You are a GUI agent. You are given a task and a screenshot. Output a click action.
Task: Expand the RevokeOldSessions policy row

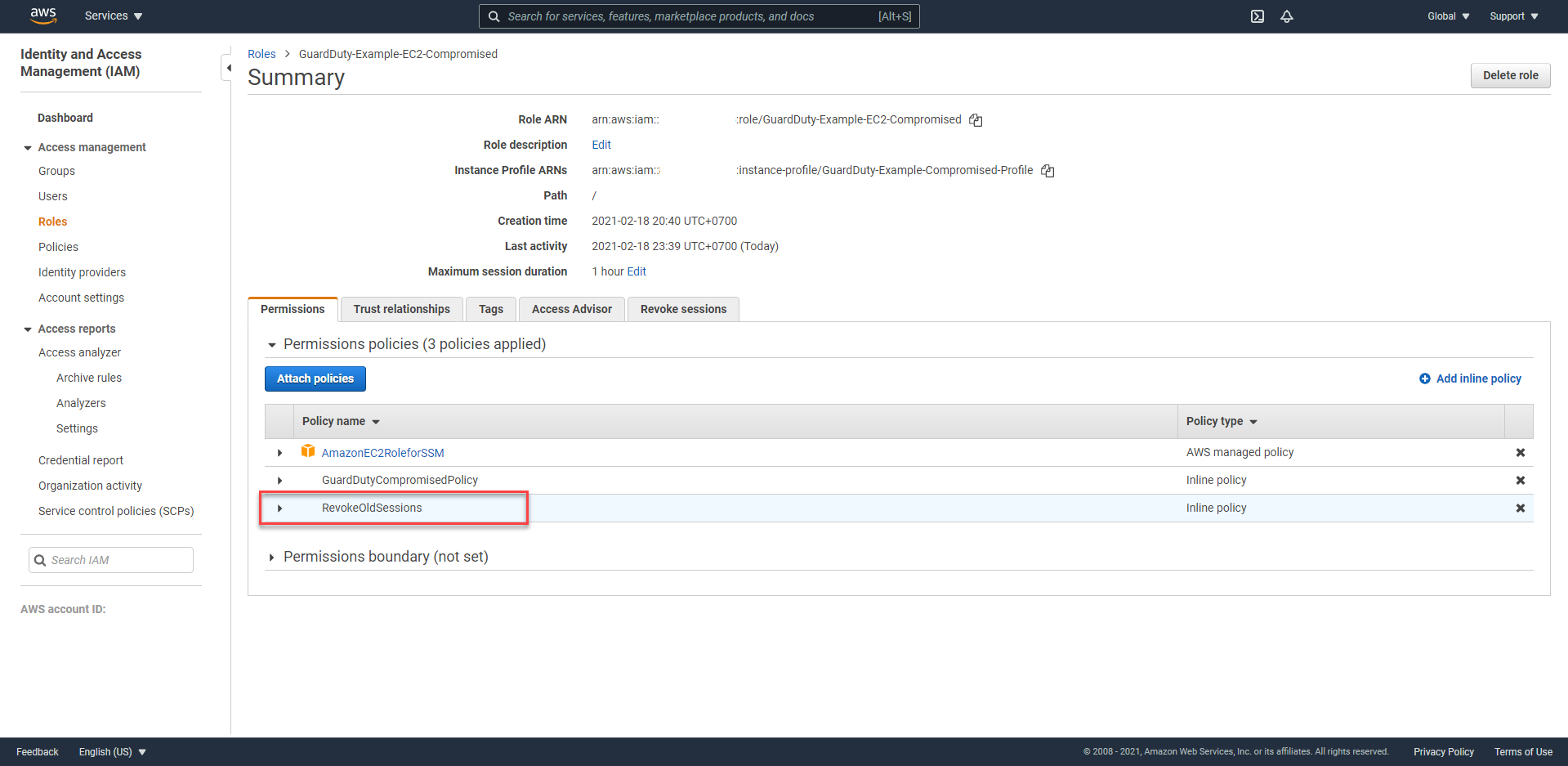tap(279, 508)
